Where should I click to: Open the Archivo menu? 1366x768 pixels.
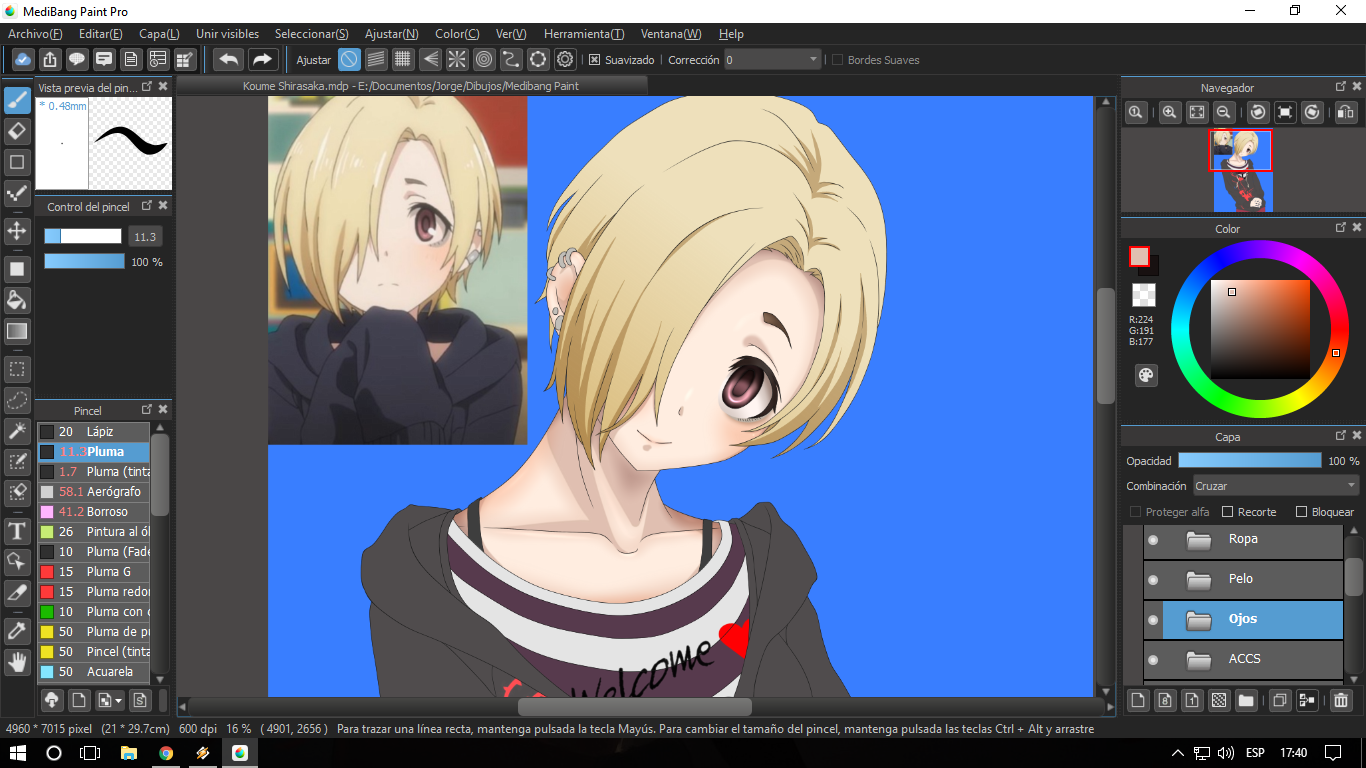pyautogui.click(x=35, y=34)
